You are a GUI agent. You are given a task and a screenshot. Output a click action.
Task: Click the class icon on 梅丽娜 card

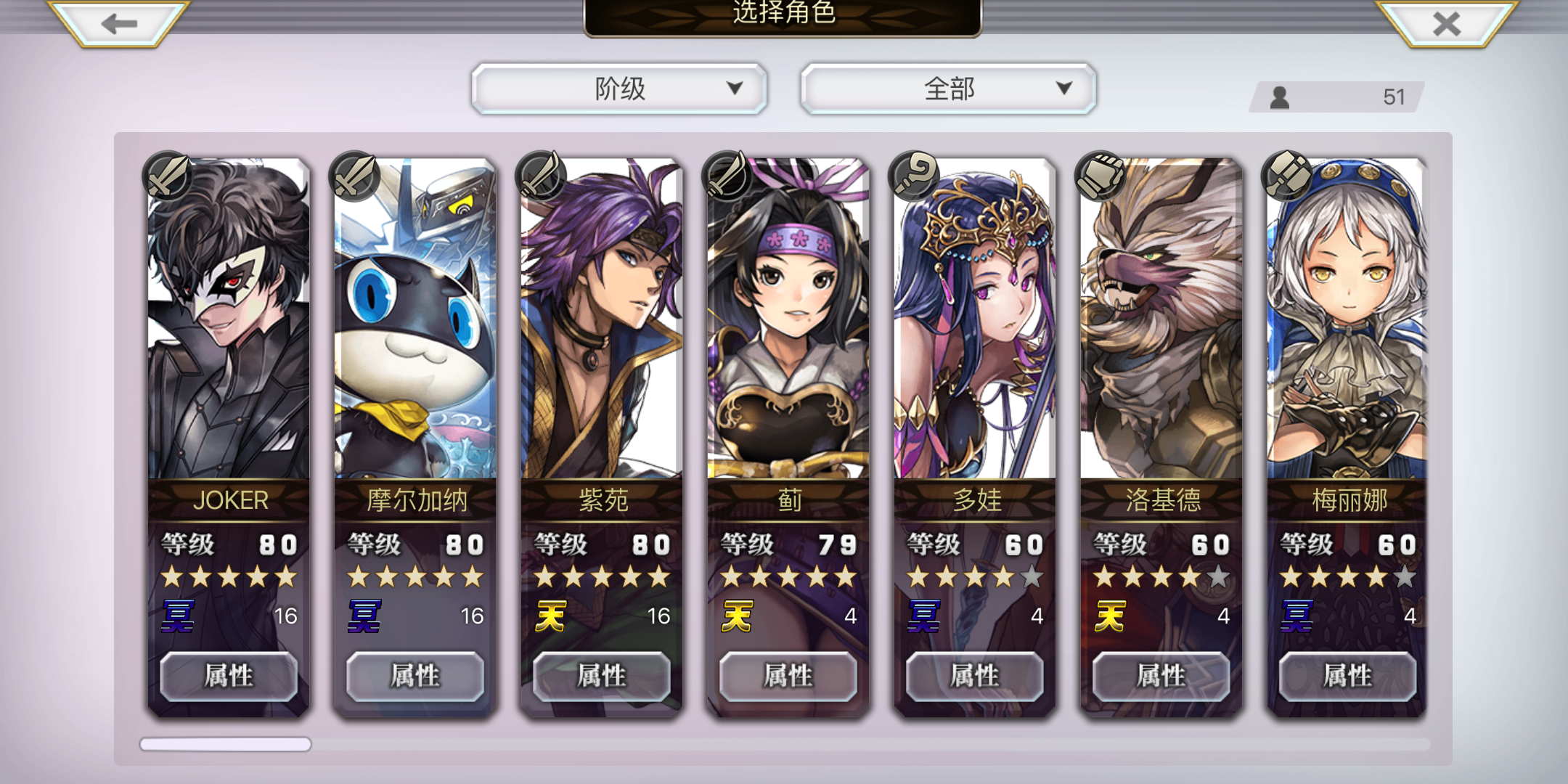(x=1287, y=176)
